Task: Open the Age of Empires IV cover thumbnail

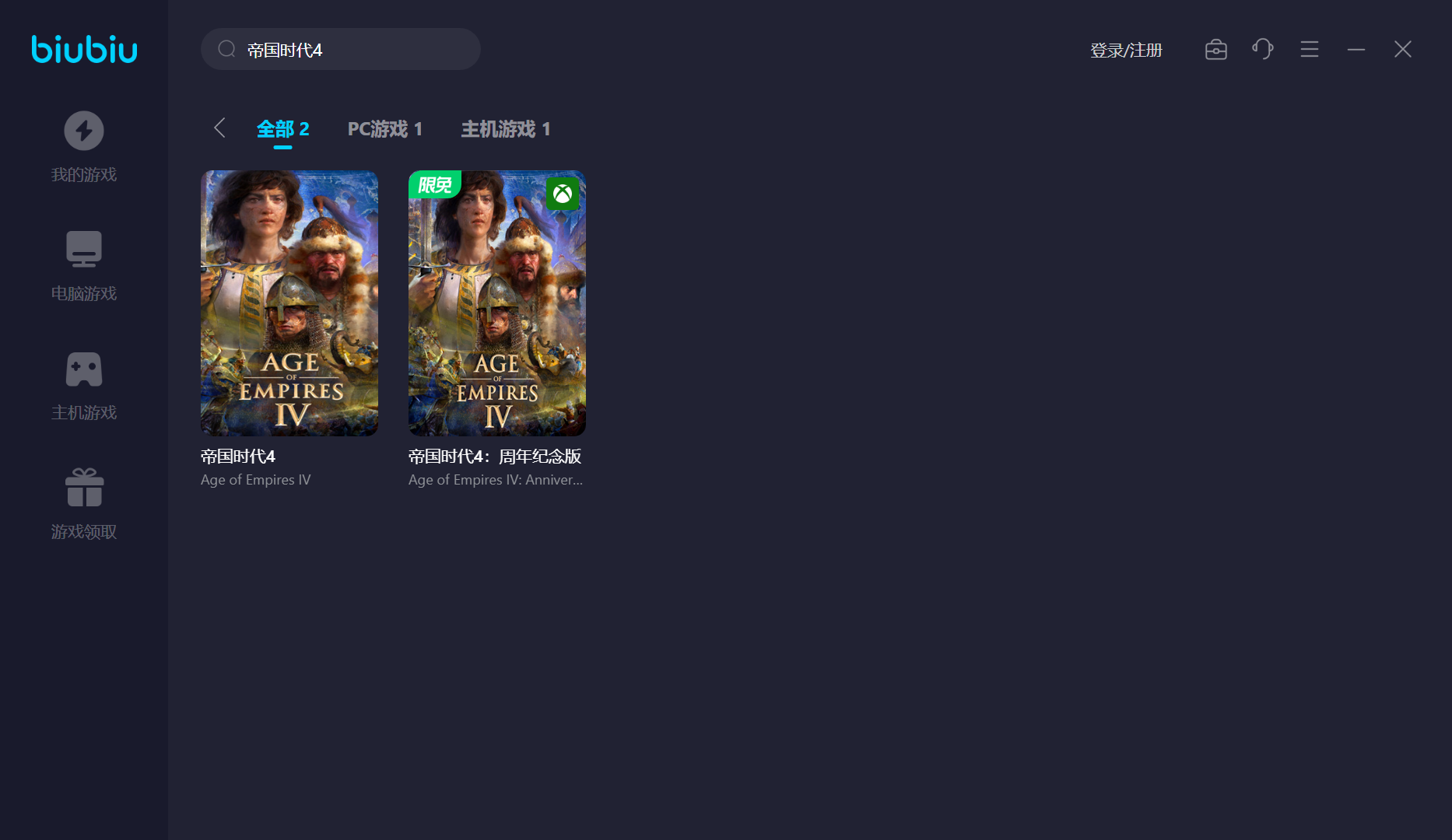Action: (x=289, y=303)
